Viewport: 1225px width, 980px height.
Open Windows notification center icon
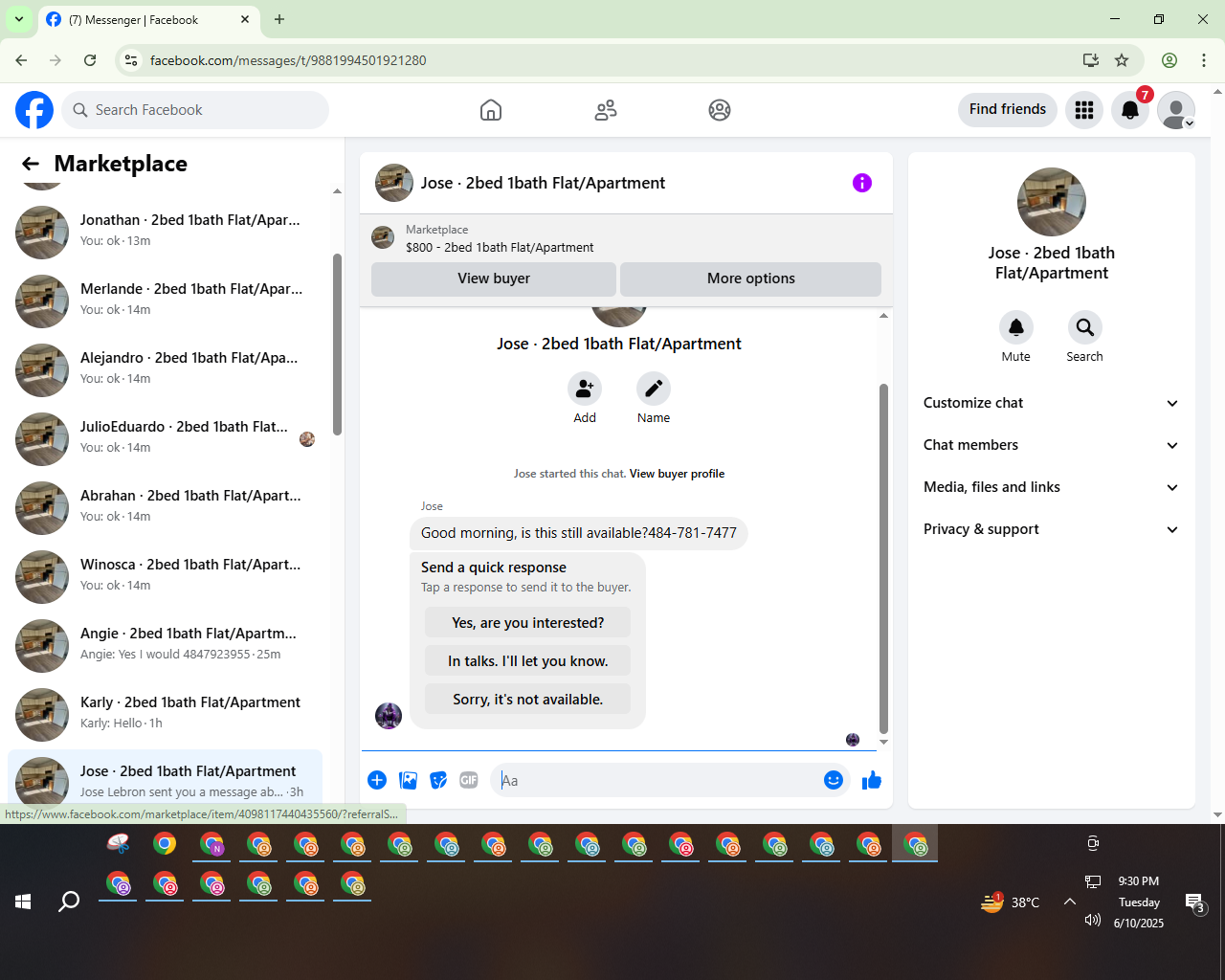pyautogui.click(x=1194, y=902)
